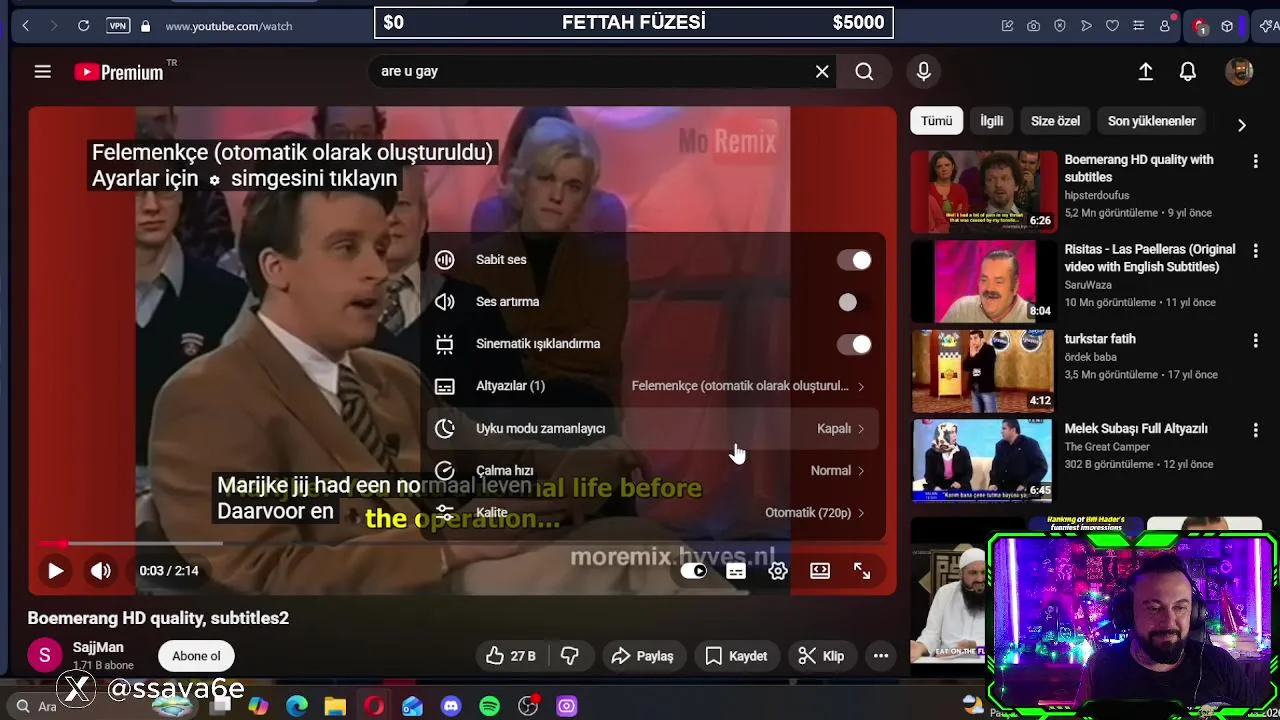The image size is (1280, 720).
Task: Reload the page in Opera
Action: click(84, 25)
